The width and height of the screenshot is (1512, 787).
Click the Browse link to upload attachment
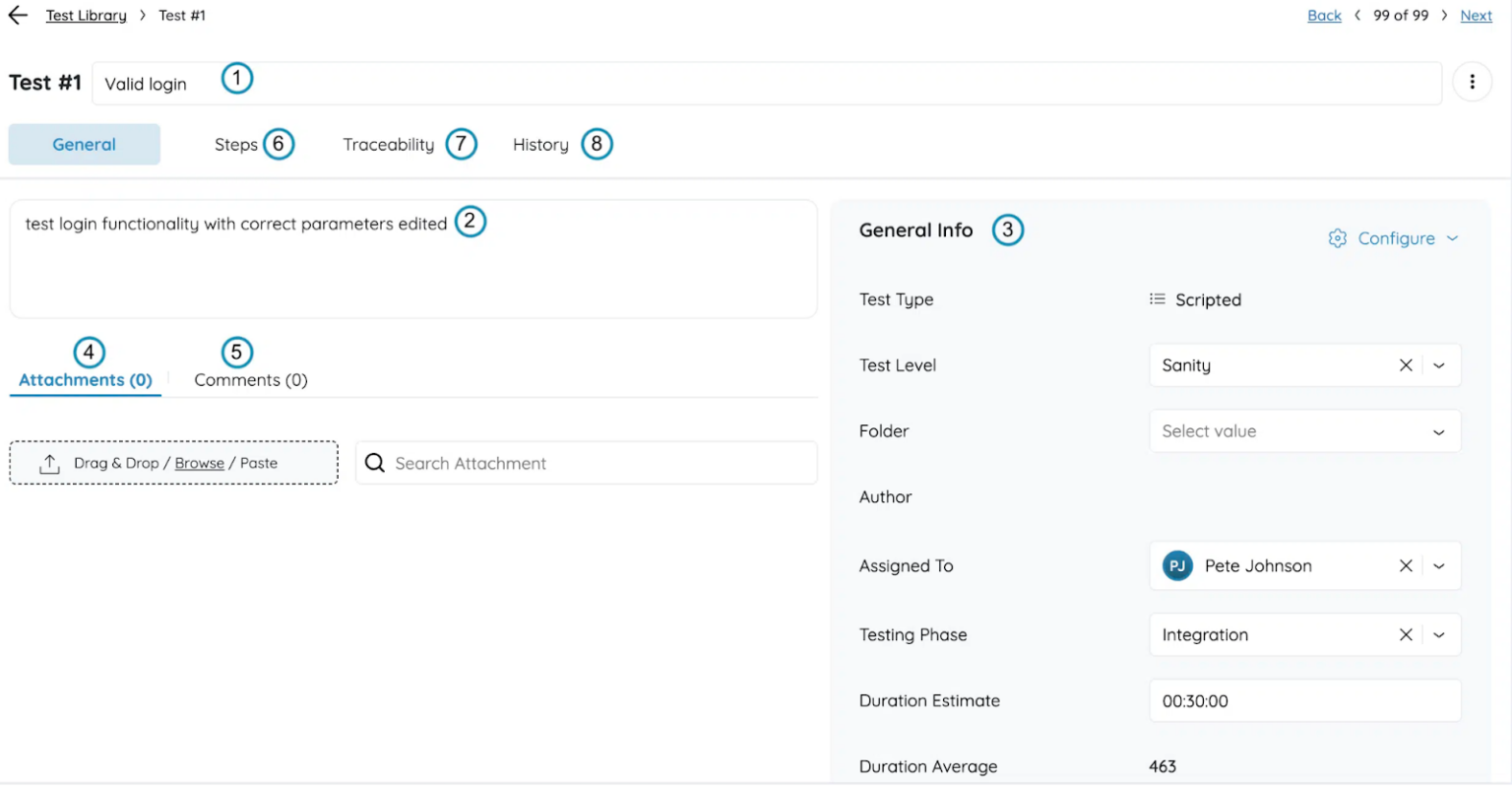coord(200,463)
